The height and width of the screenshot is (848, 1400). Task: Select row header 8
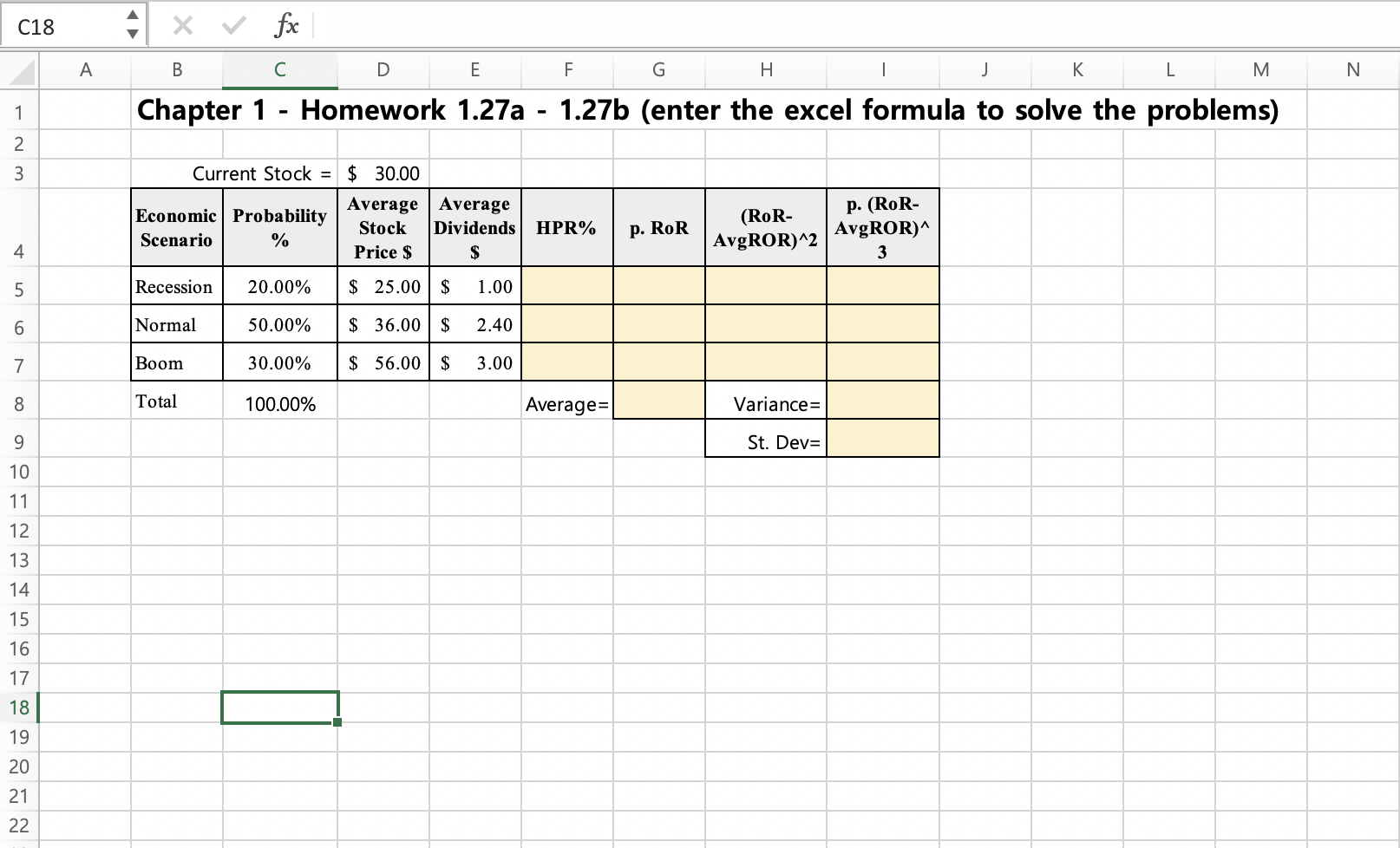[x=20, y=401]
